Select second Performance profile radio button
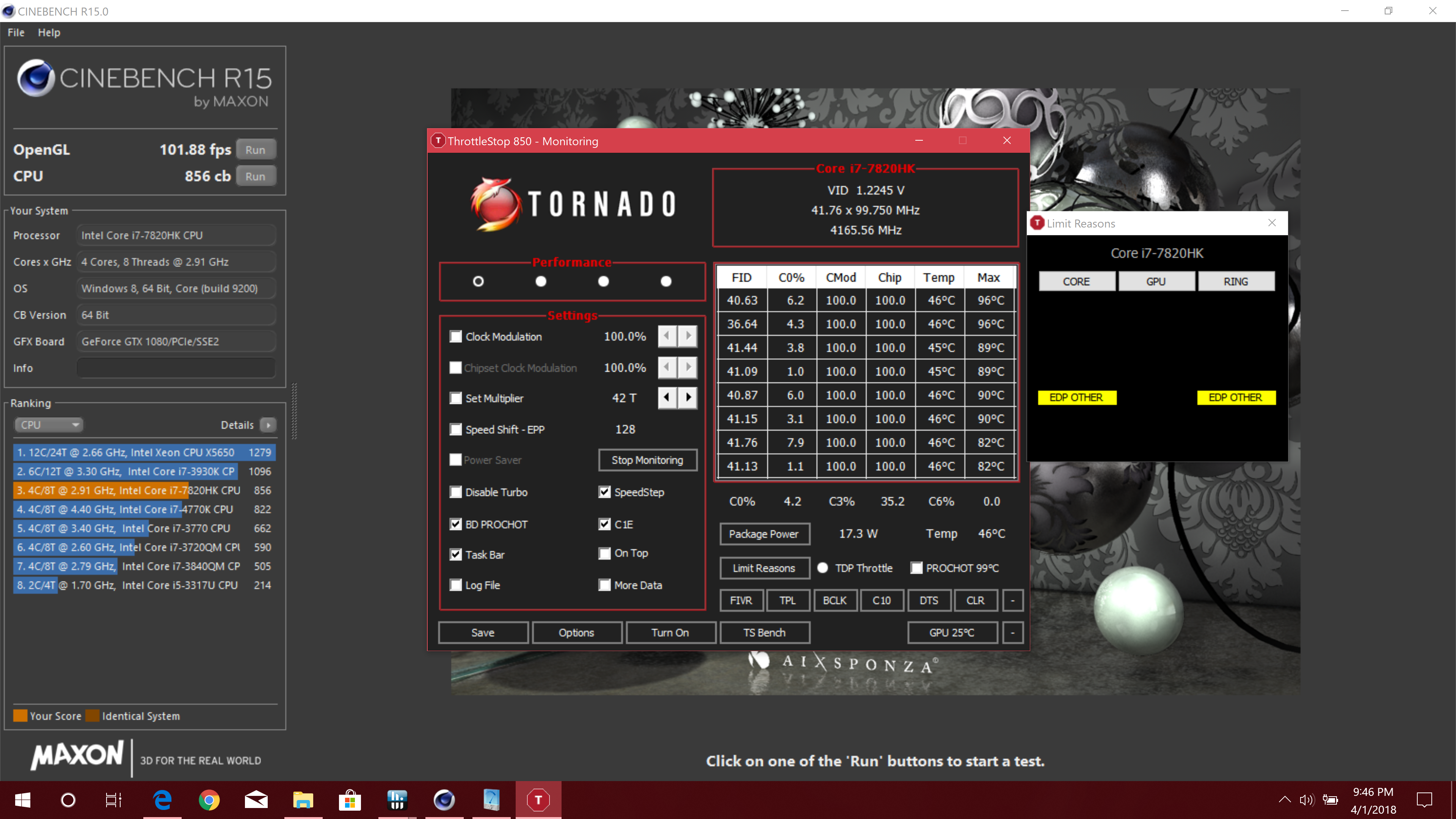Image resolution: width=1456 pixels, height=819 pixels. (541, 281)
